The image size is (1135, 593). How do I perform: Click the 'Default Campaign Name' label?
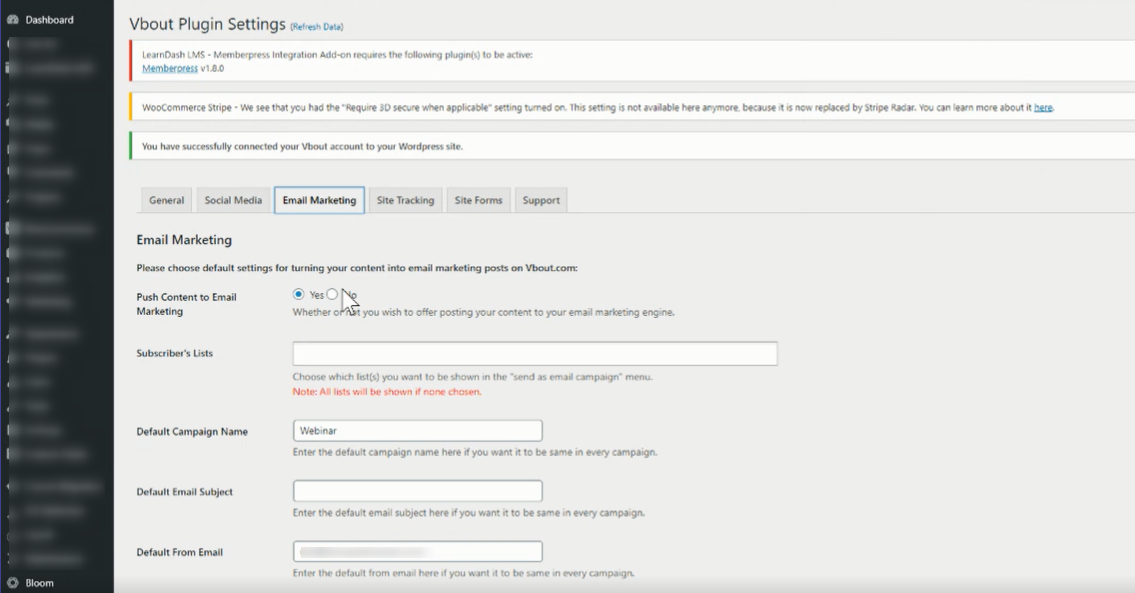[x=192, y=432]
